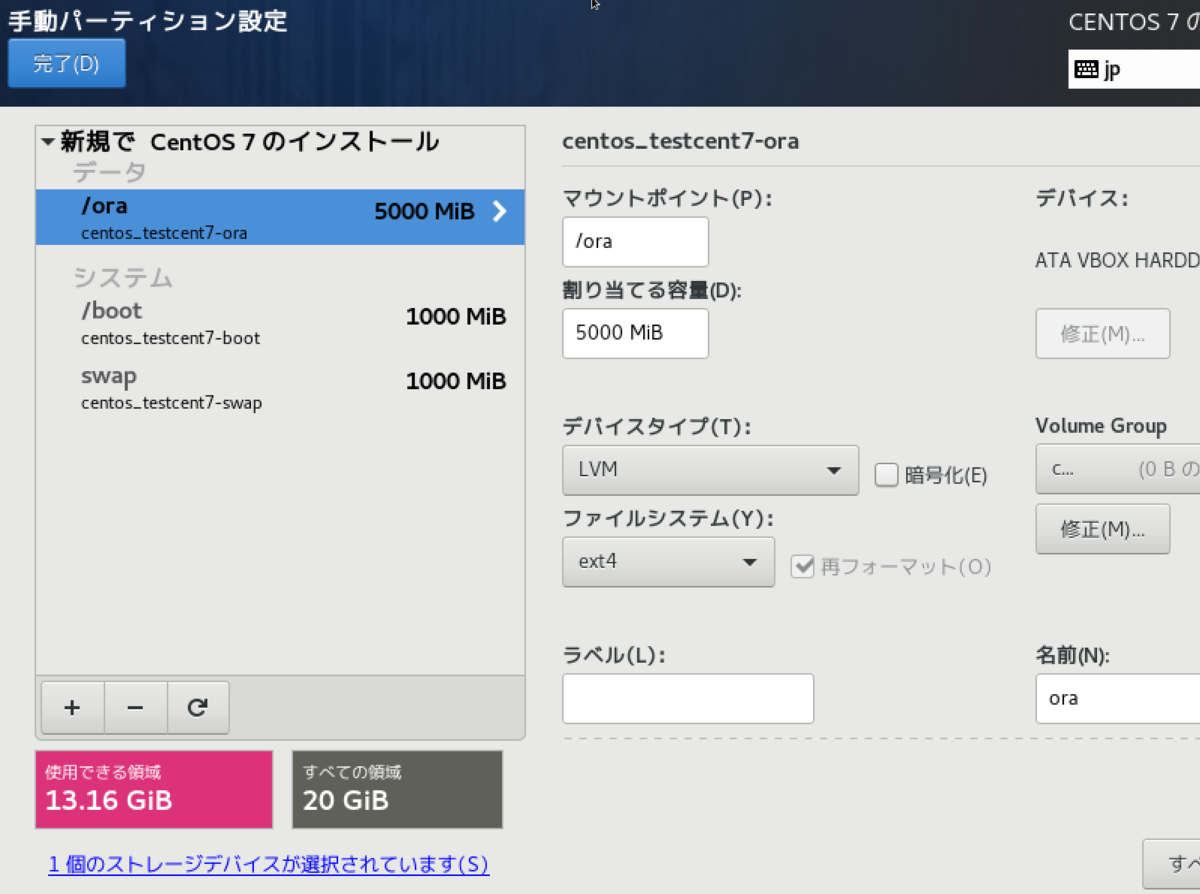Click the ラベル(L) input field

pyautogui.click(x=688, y=698)
